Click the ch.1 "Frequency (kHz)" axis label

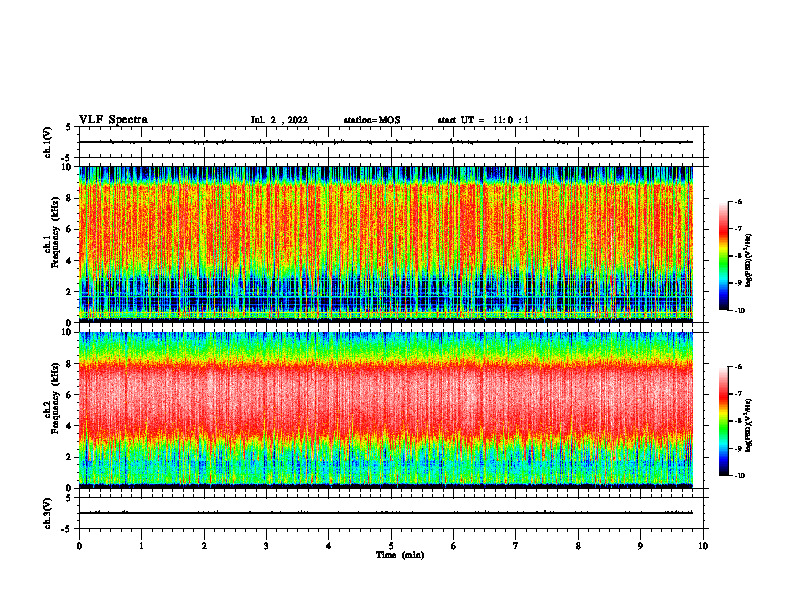point(55,232)
